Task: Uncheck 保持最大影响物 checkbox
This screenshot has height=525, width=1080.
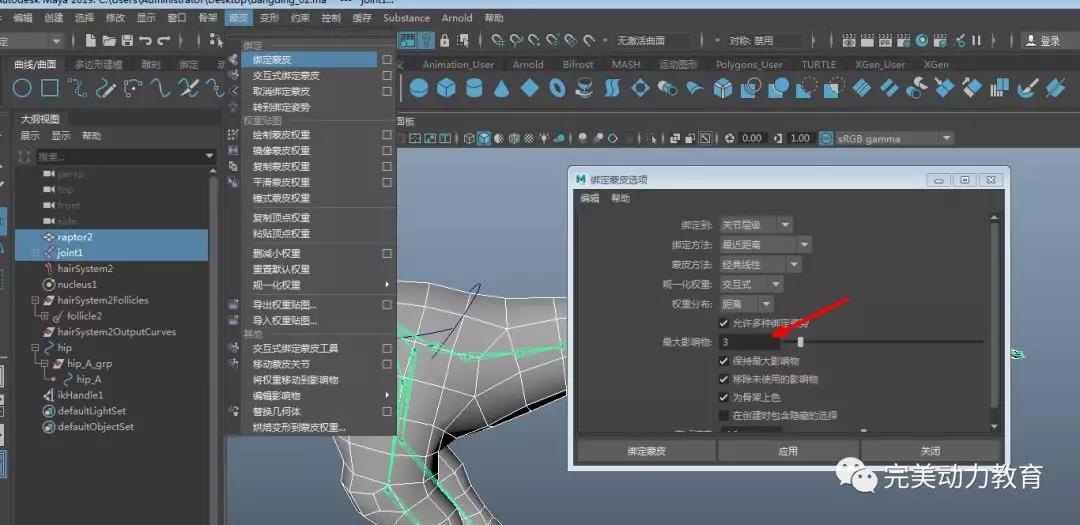Action: 724,361
